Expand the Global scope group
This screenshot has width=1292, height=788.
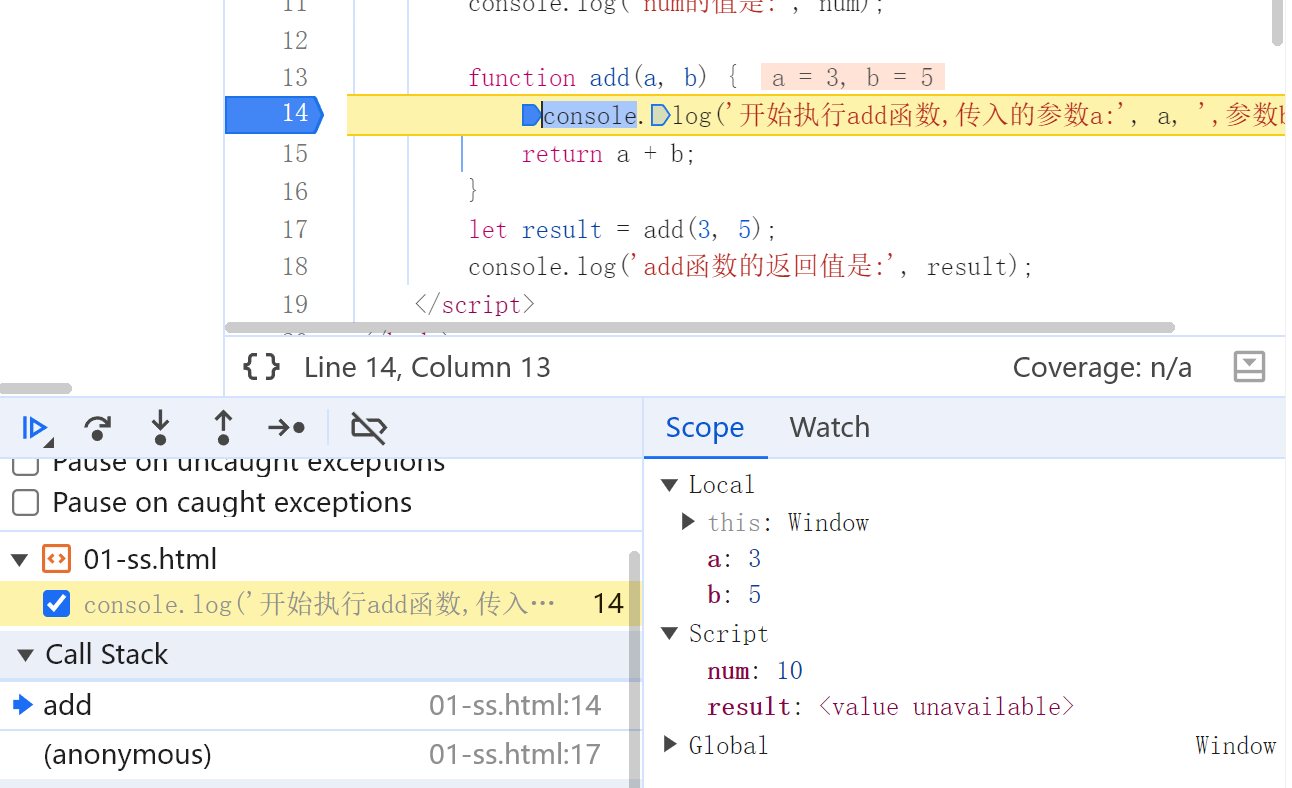point(670,745)
